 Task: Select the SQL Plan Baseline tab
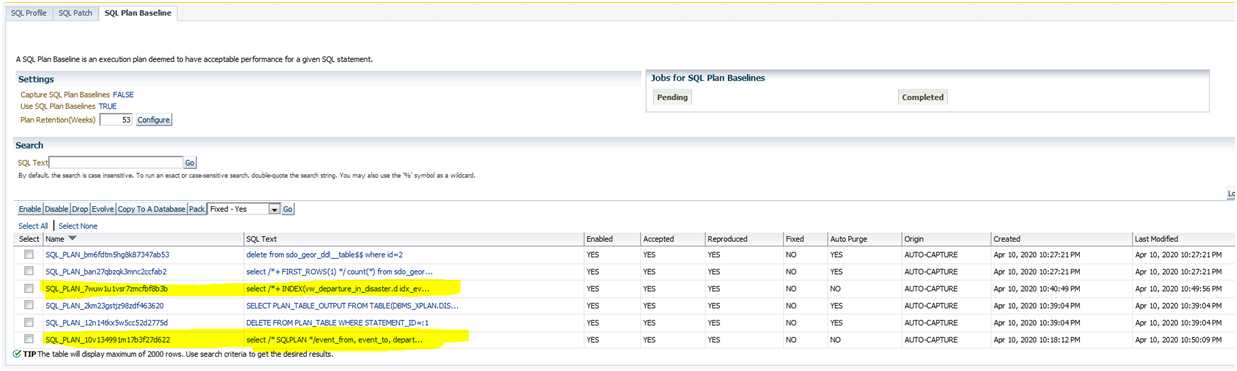(x=138, y=12)
